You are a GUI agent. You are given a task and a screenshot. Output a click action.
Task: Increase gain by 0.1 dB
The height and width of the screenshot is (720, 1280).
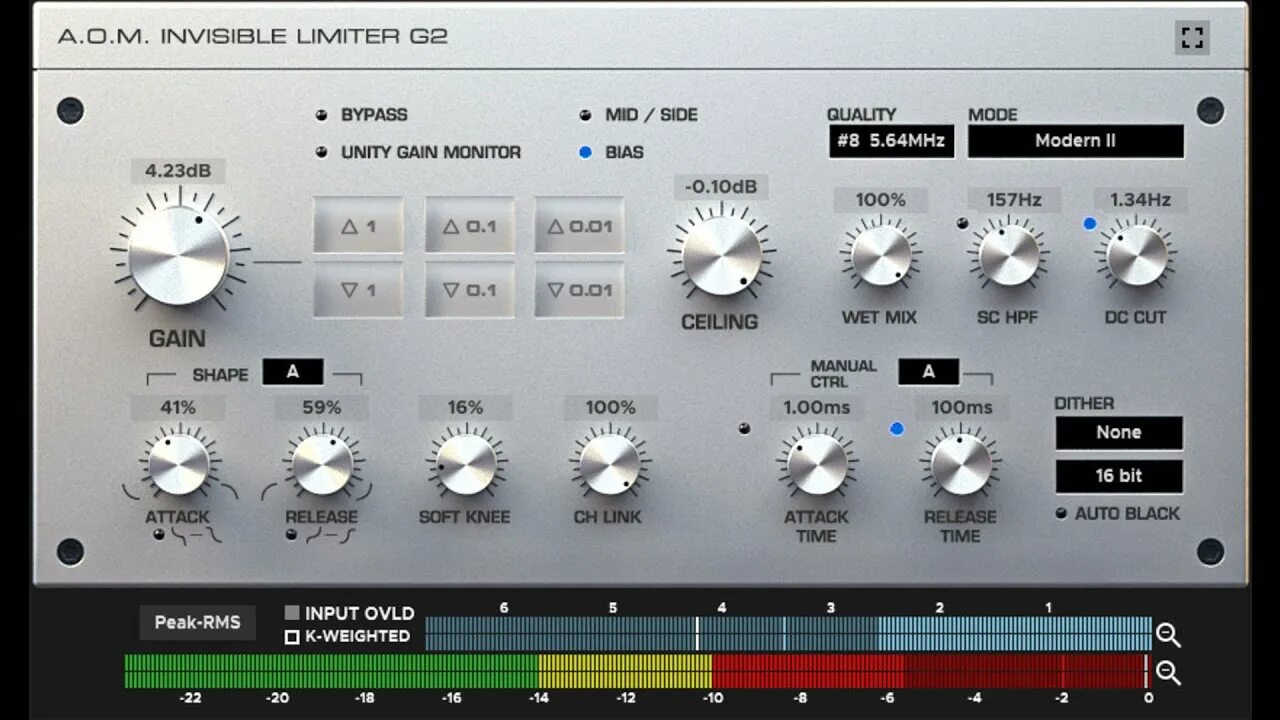click(469, 226)
